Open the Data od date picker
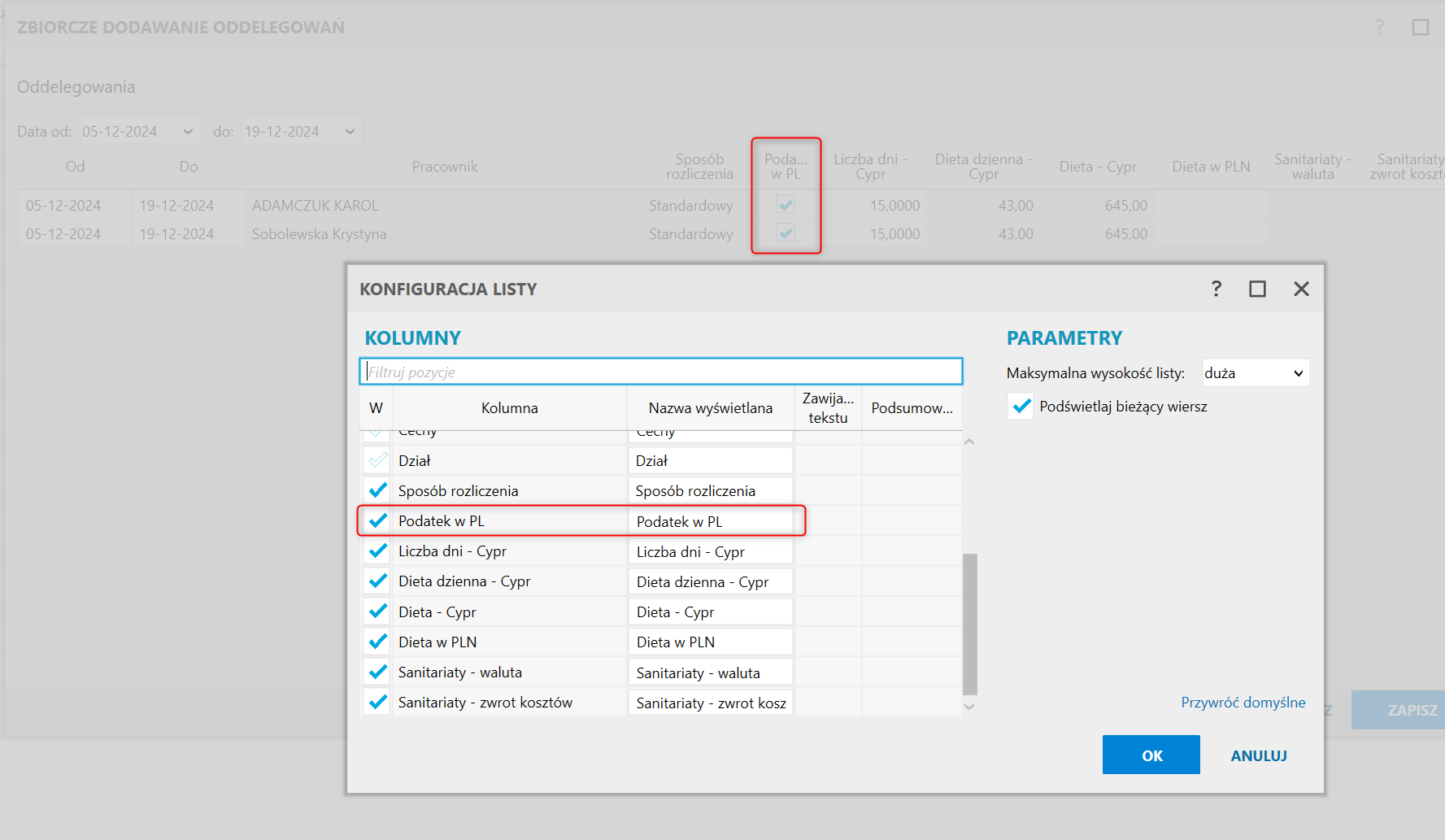 [x=188, y=132]
